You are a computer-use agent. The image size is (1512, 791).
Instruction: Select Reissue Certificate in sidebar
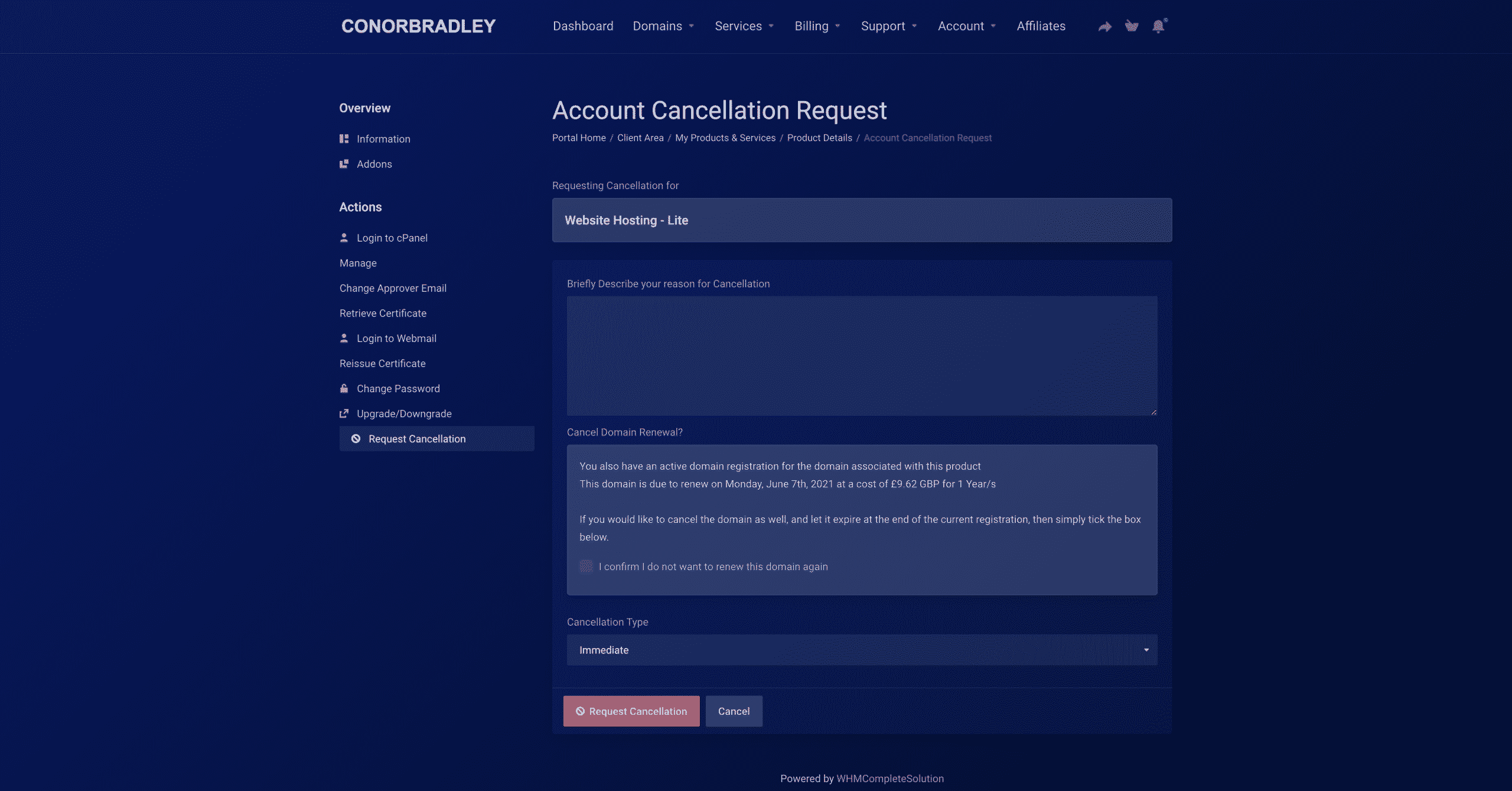[x=382, y=364]
